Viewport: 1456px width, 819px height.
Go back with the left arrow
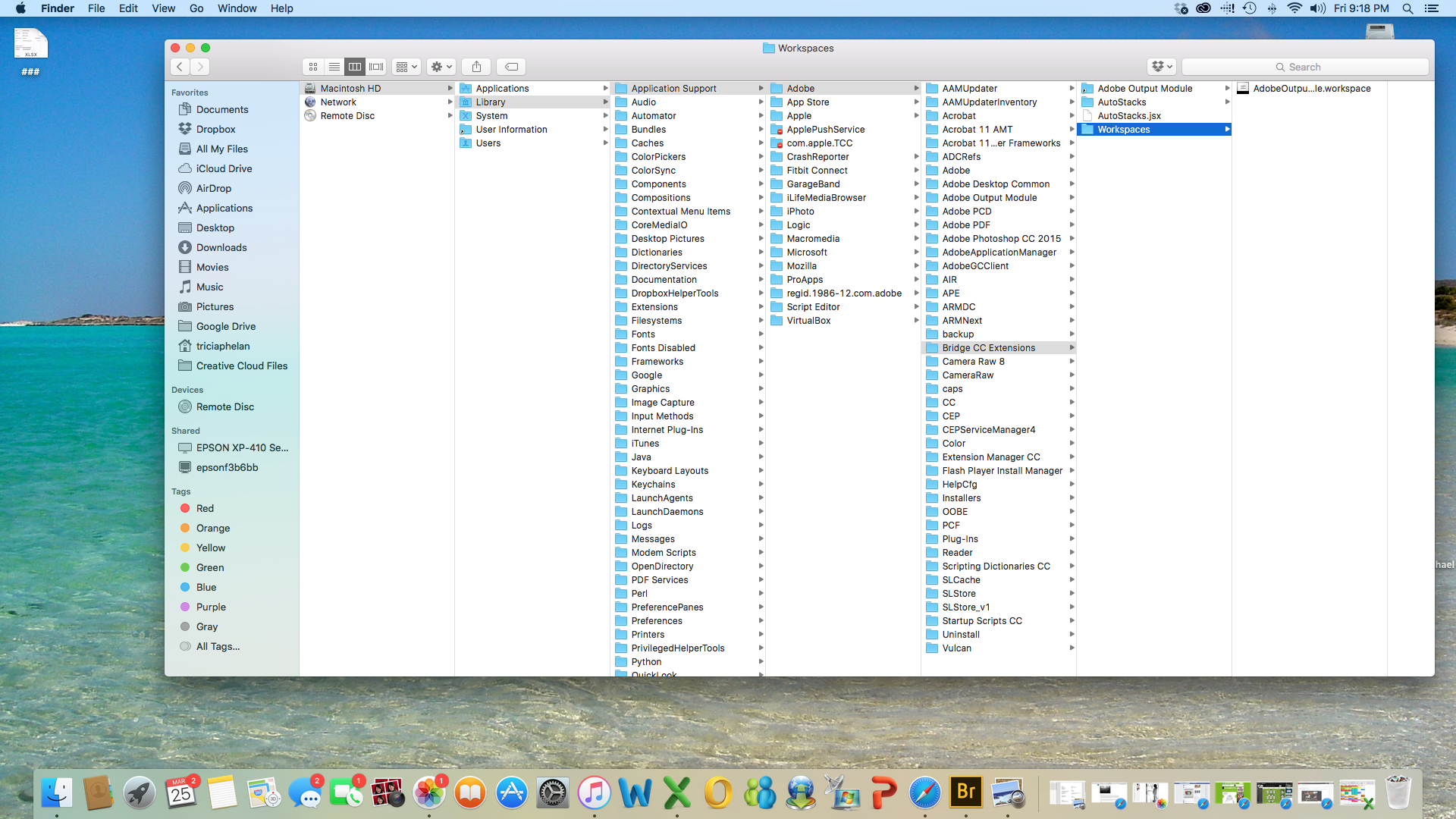(x=180, y=67)
